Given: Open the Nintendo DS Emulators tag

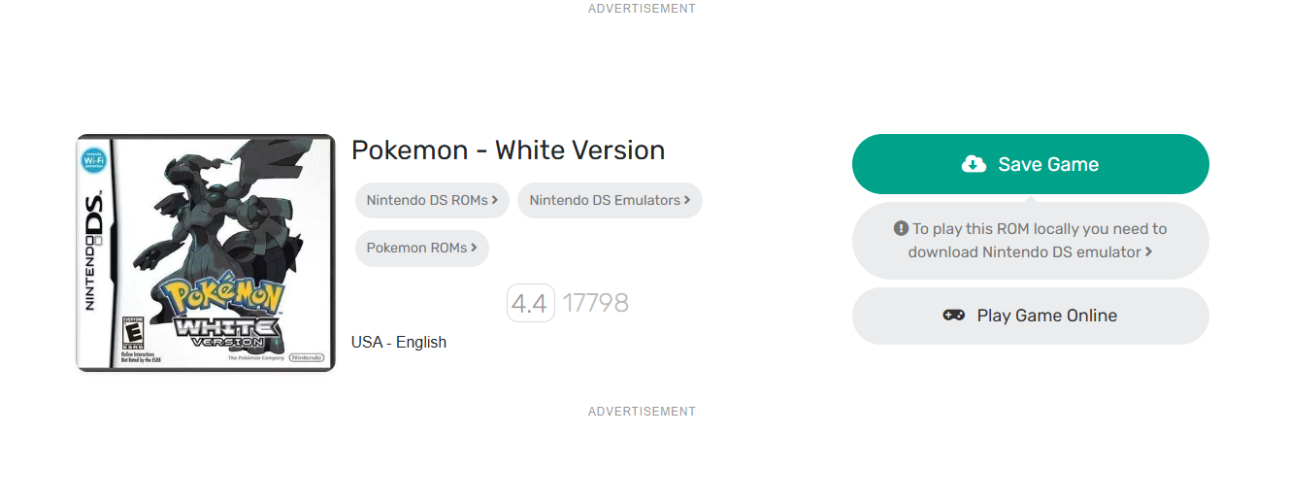Looking at the screenshot, I should coord(610,200).
